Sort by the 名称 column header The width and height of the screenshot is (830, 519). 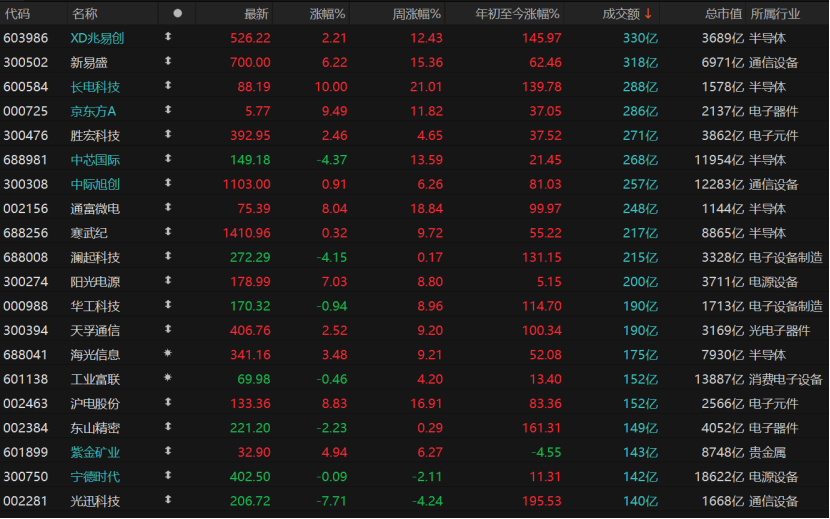(x=85, y=14)
